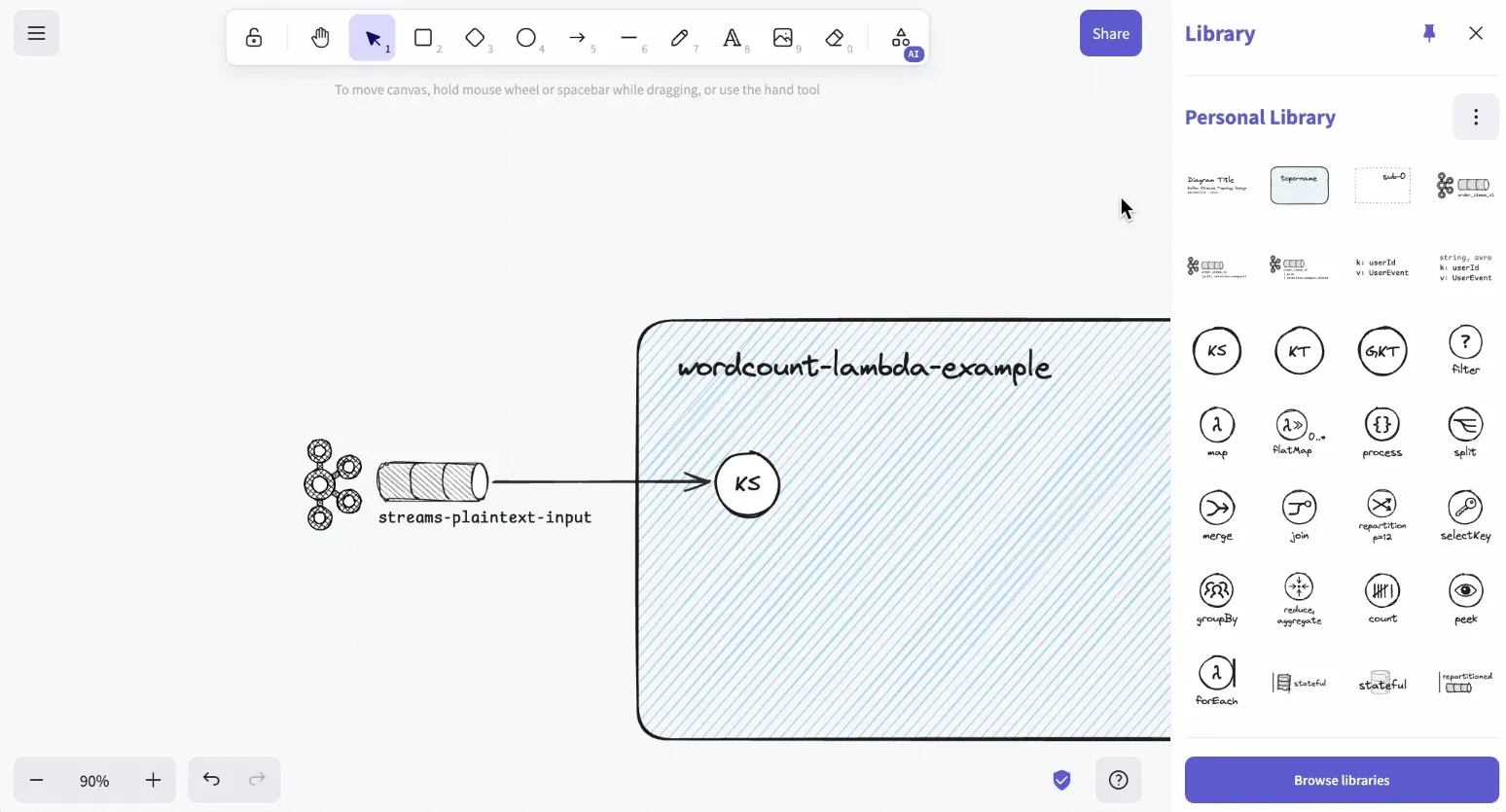1506x812 pixels.
Task: Select the Rectangle tool
Action: 423,38
